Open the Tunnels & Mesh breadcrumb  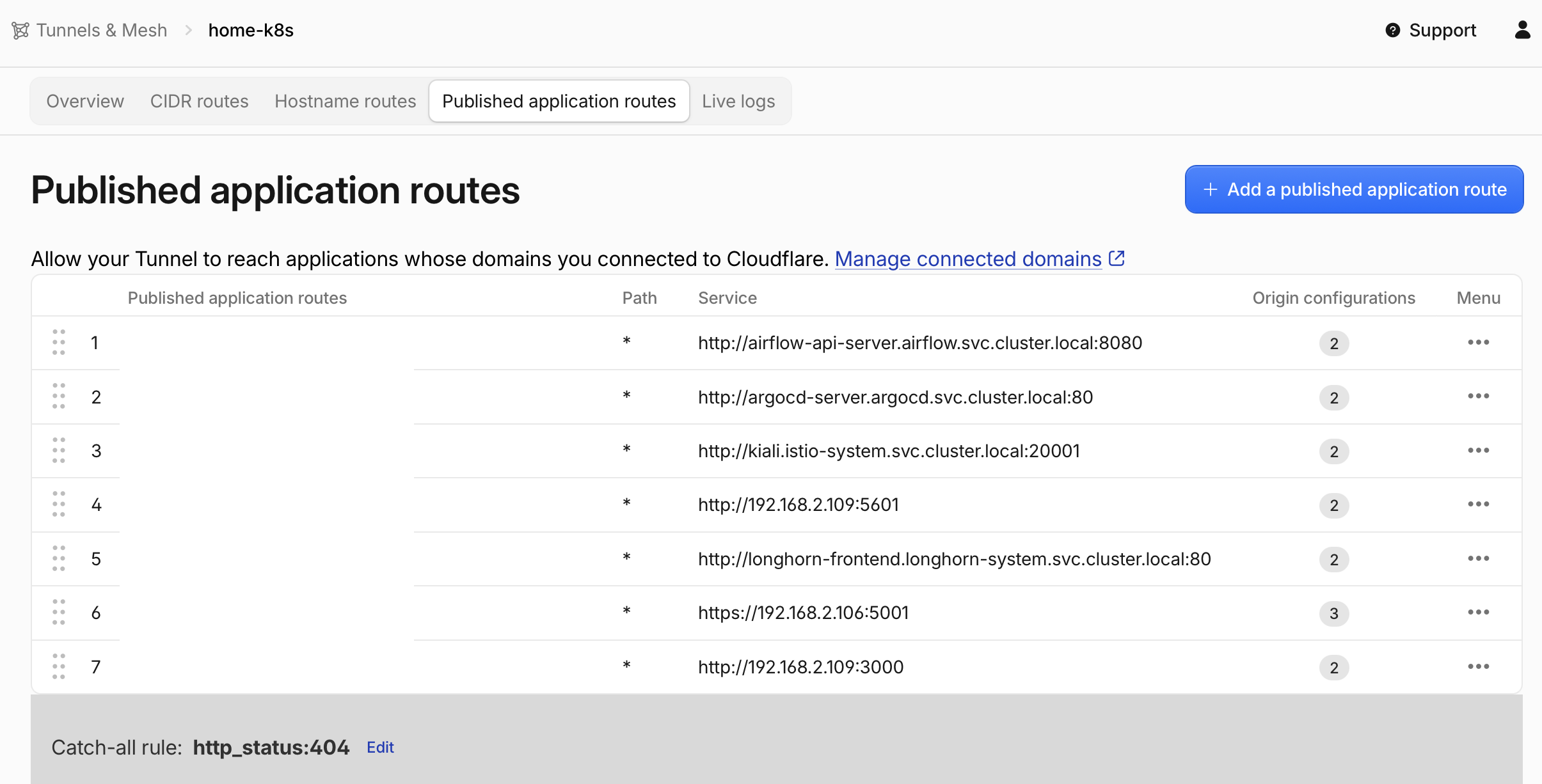[101, 30]
